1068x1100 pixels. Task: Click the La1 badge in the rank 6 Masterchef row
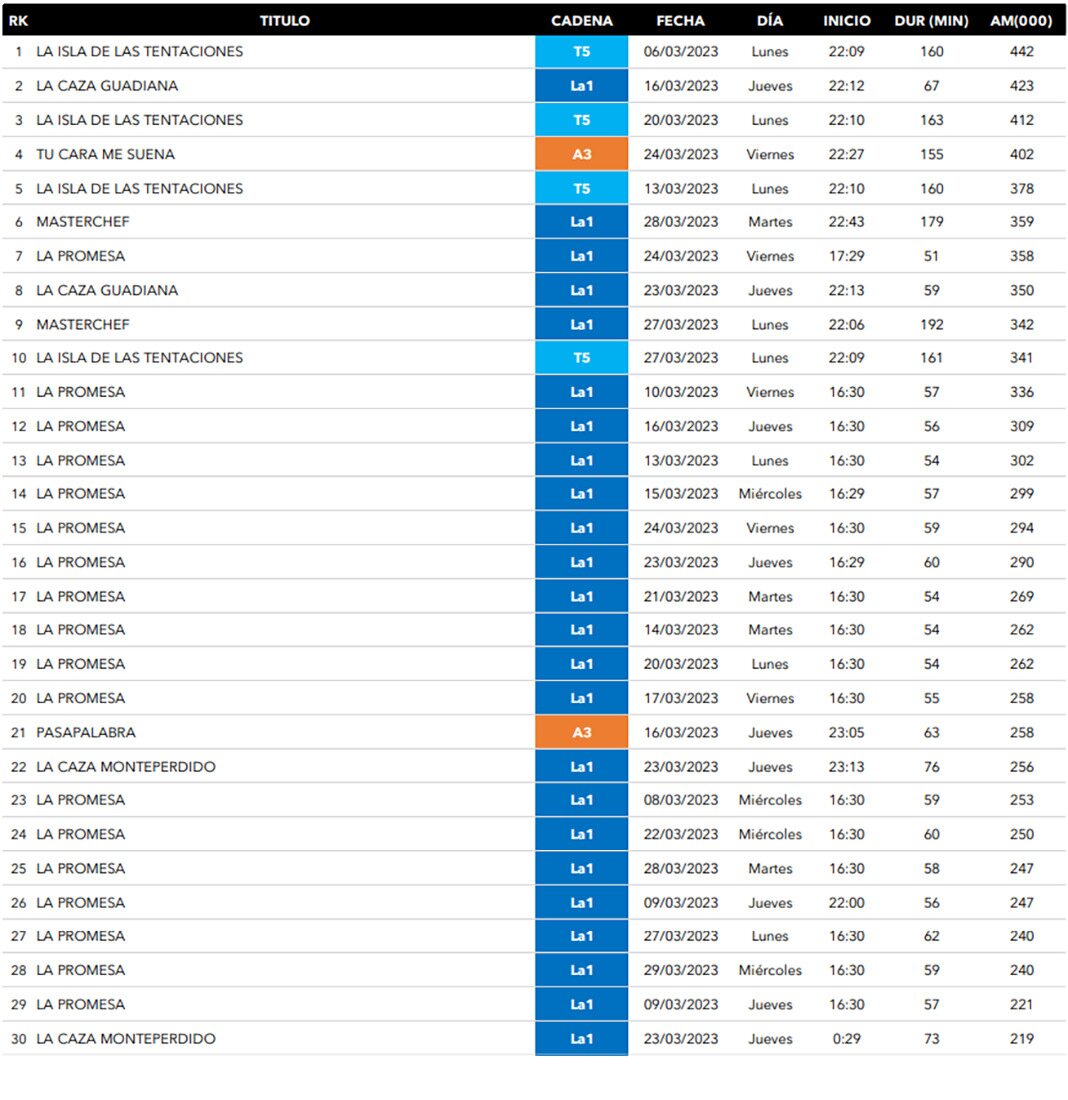click(x=581, y=222)
